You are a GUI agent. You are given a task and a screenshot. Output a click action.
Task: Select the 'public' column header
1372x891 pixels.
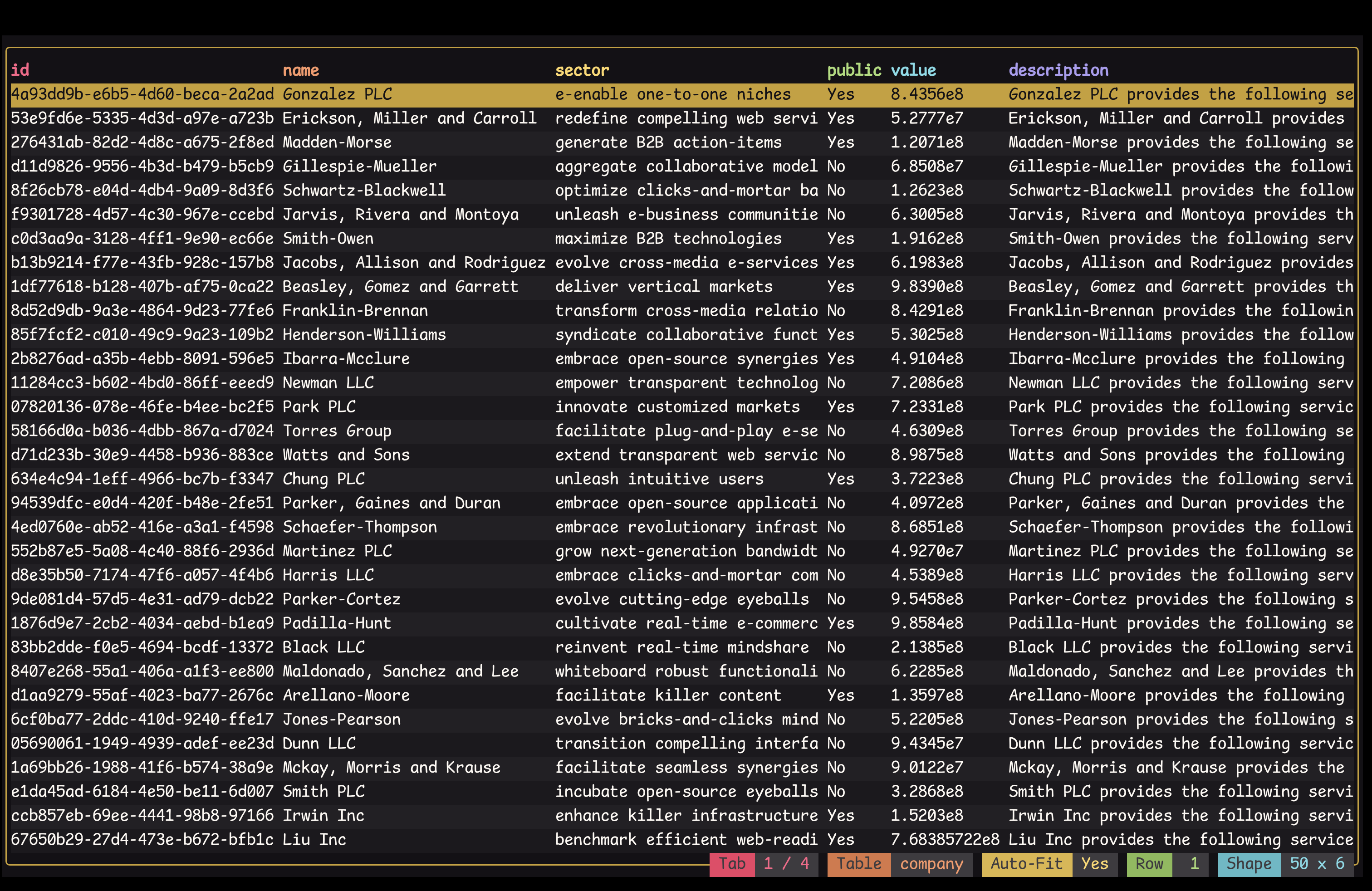pyautogui.click(x=854, y=70)
